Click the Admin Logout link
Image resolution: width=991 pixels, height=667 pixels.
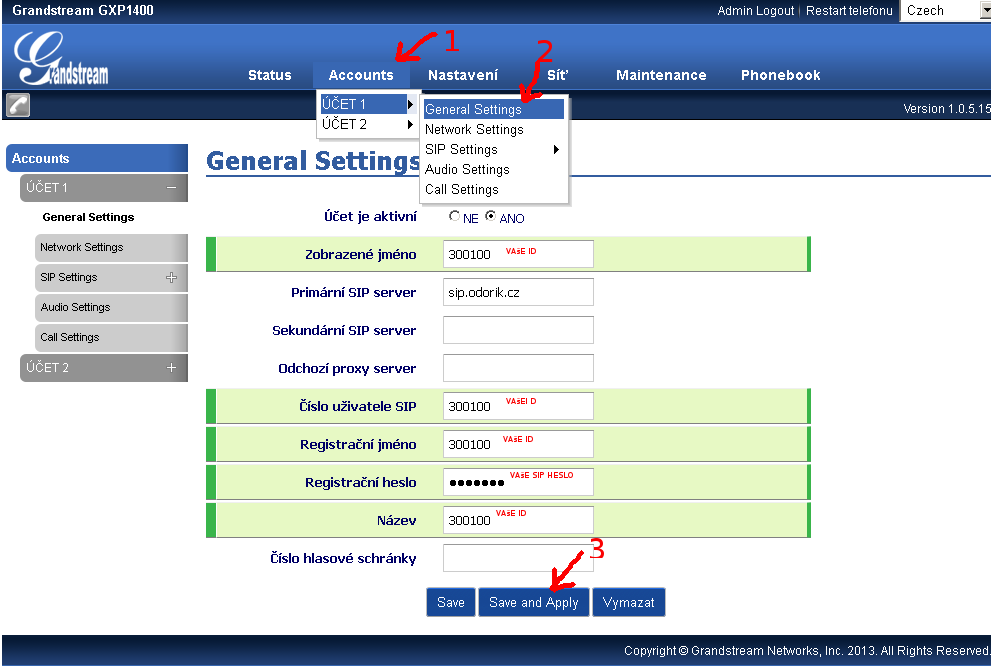coord(755,11)
